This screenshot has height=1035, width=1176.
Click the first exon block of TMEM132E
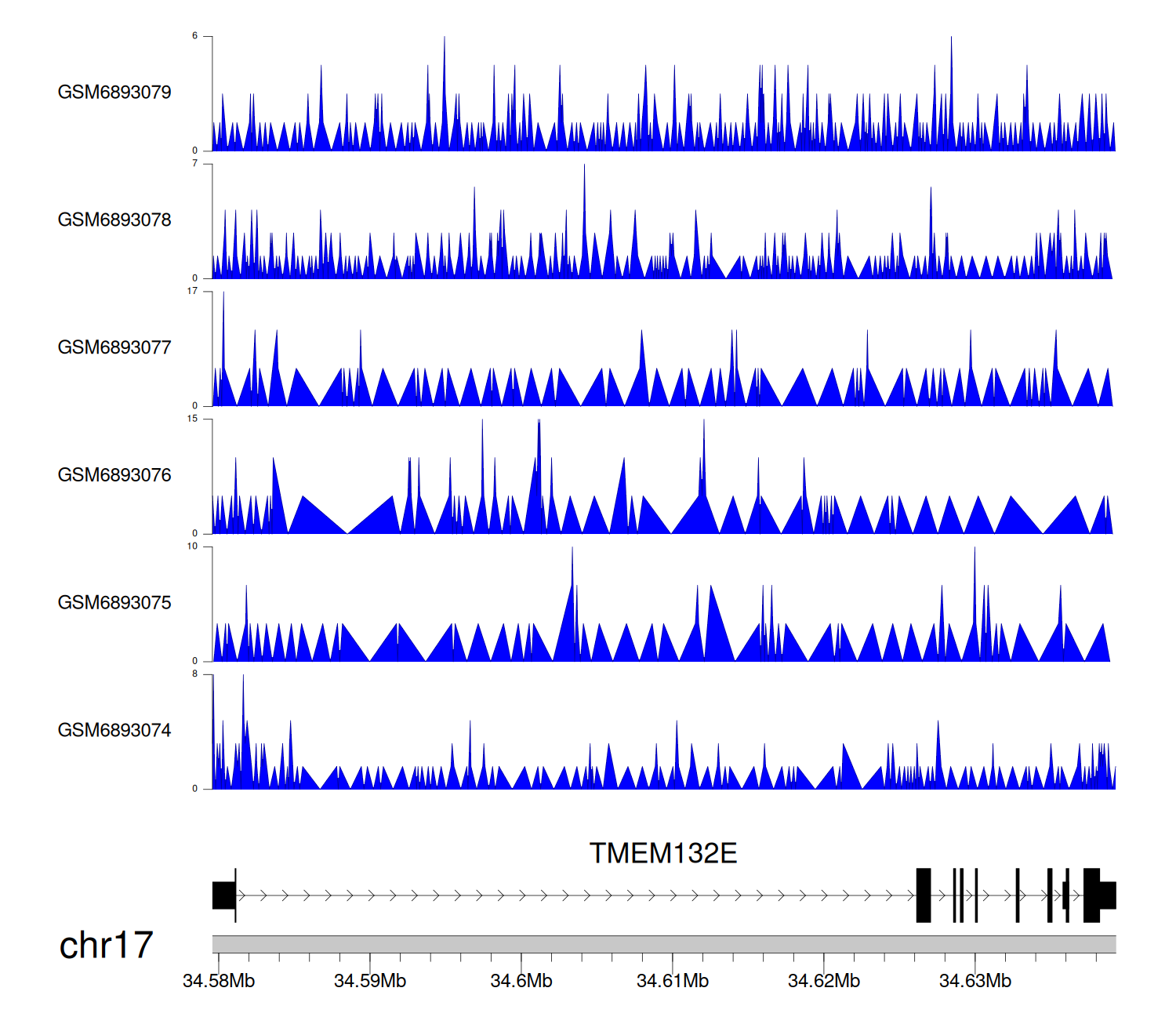tap(223, 895)
